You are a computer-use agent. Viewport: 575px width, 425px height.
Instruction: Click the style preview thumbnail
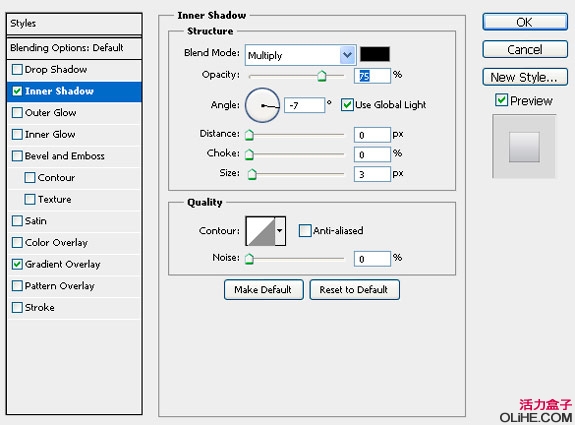coord(524,147)
